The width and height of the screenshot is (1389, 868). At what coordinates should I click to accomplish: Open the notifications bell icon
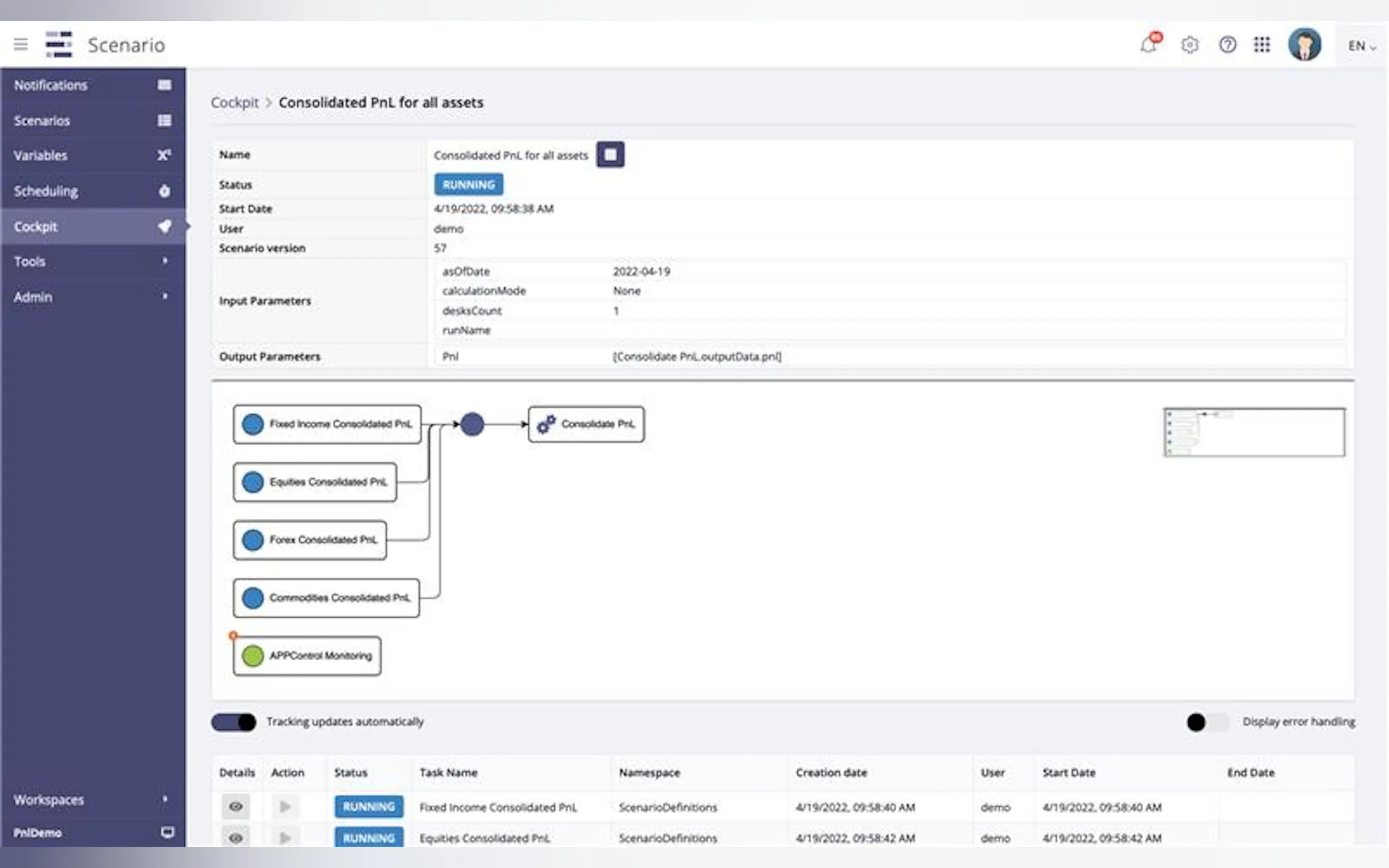1149,44
